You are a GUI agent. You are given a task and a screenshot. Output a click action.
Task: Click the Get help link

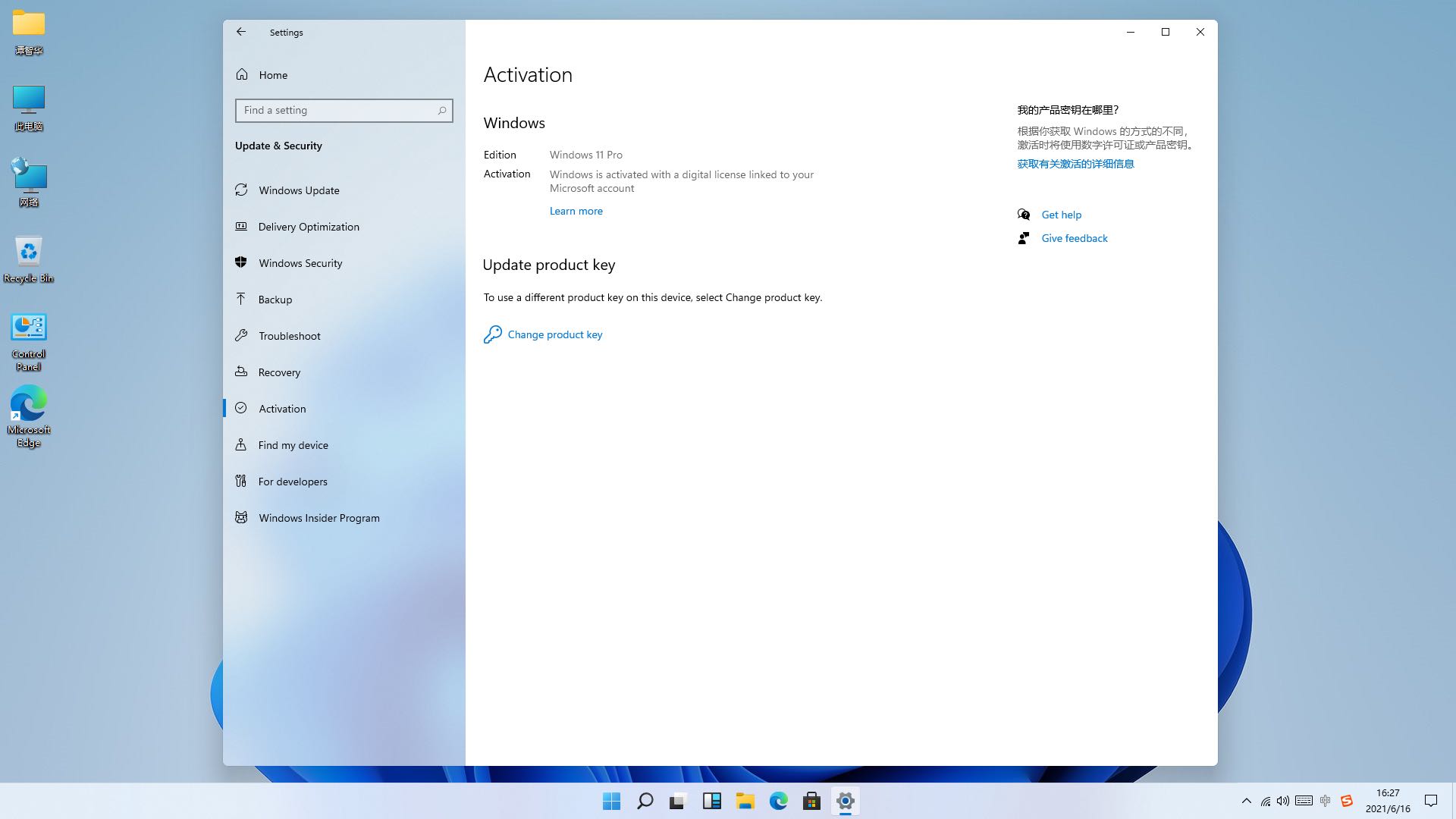tap(1061, 215)
